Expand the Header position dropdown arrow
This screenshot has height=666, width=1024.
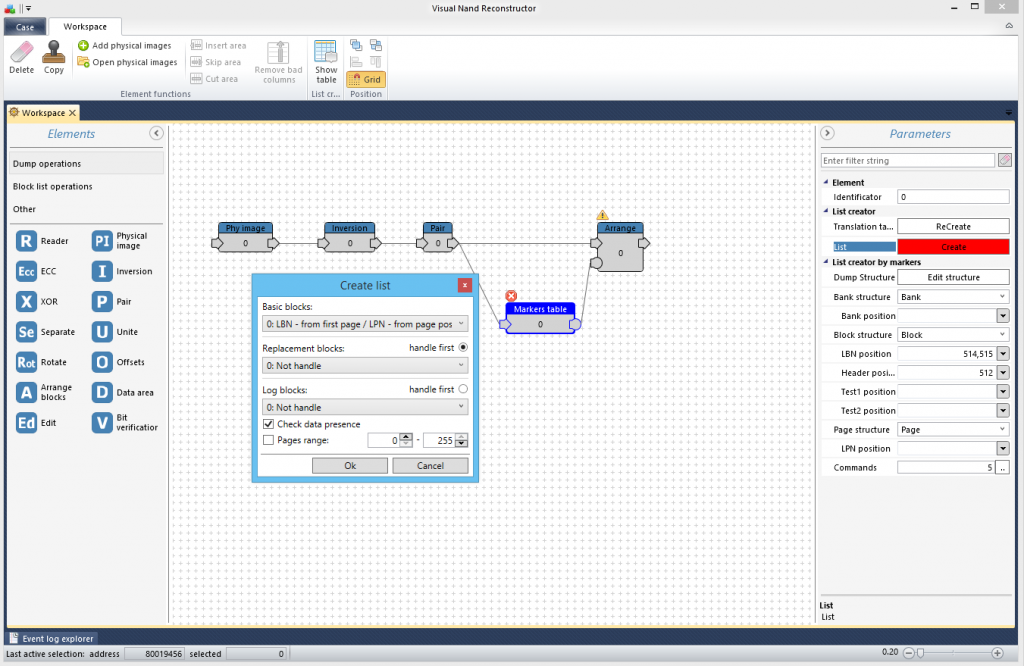1003,373
